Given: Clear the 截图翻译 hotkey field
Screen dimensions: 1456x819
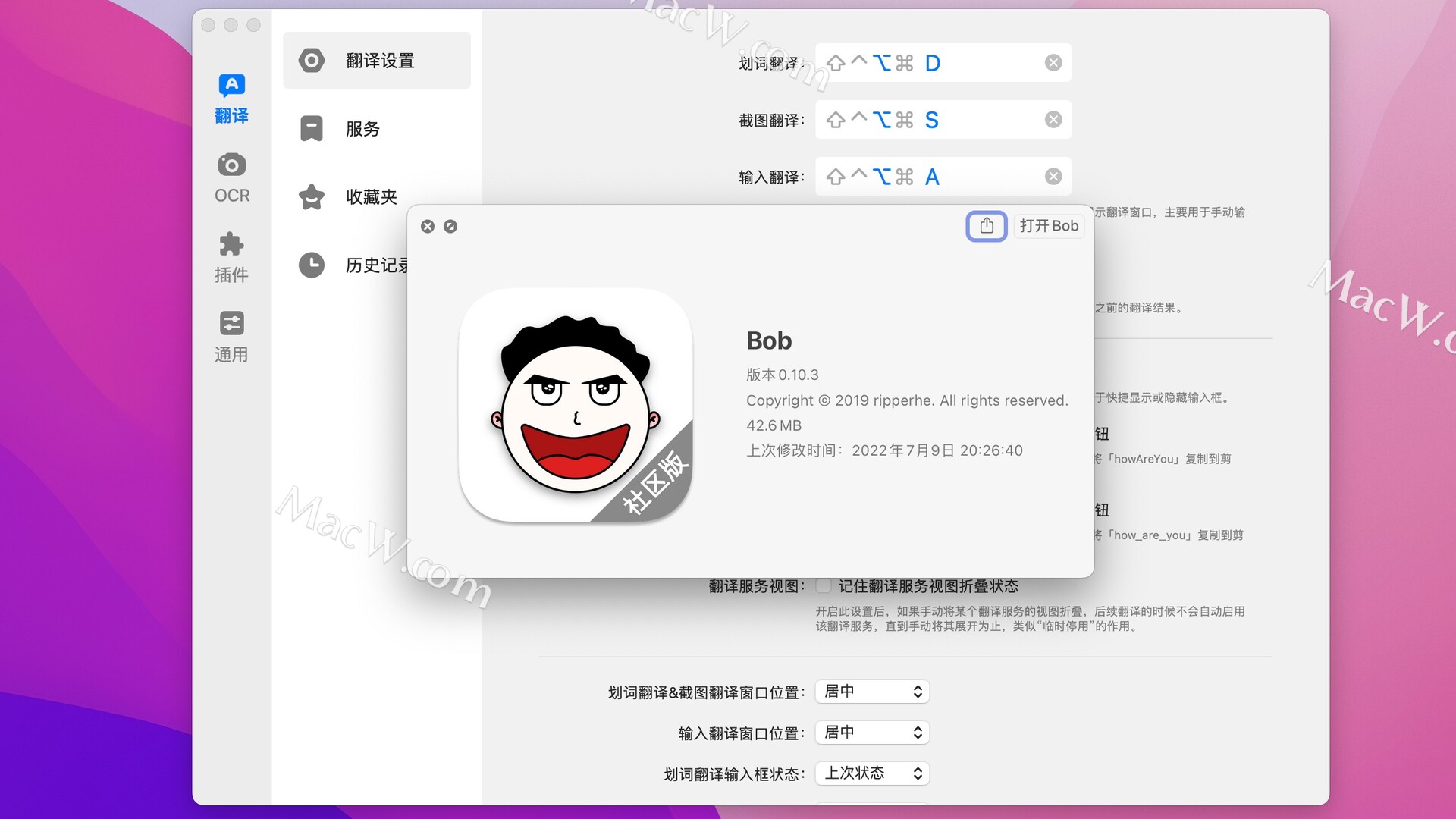Looking at the screenshot, I should click(x=1053, y=119).
